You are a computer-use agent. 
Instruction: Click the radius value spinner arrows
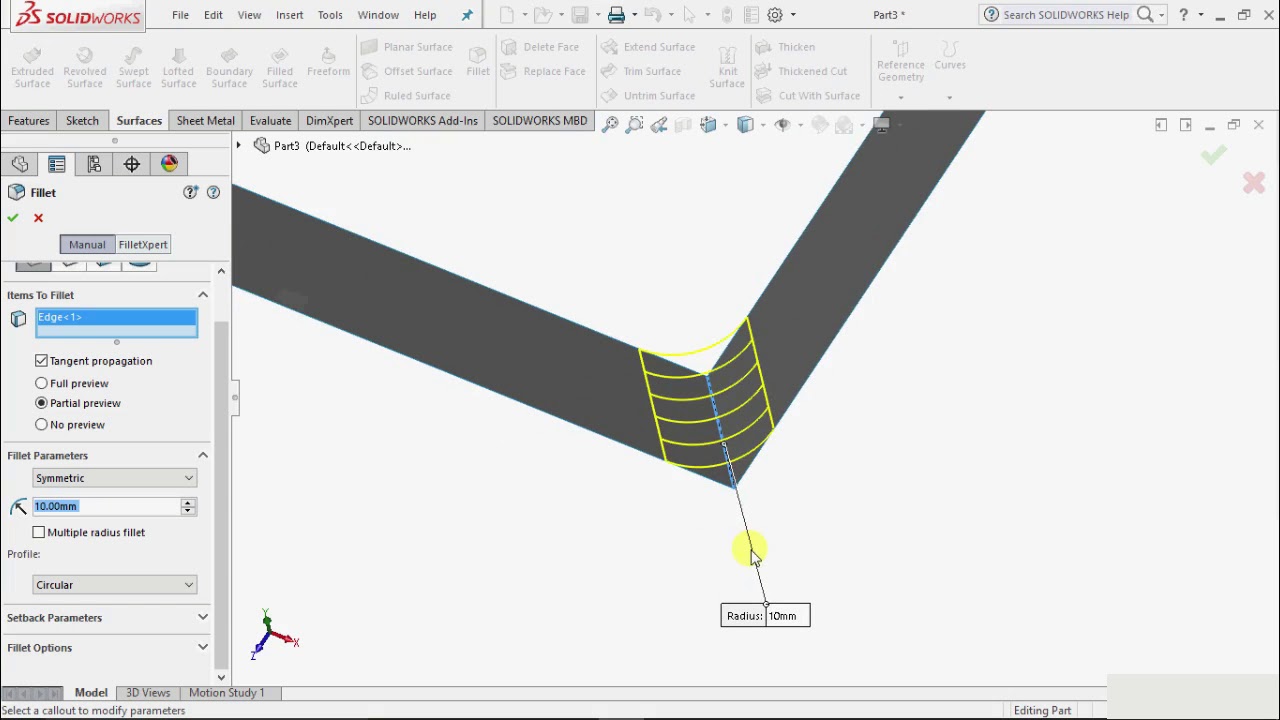point(187,506)
